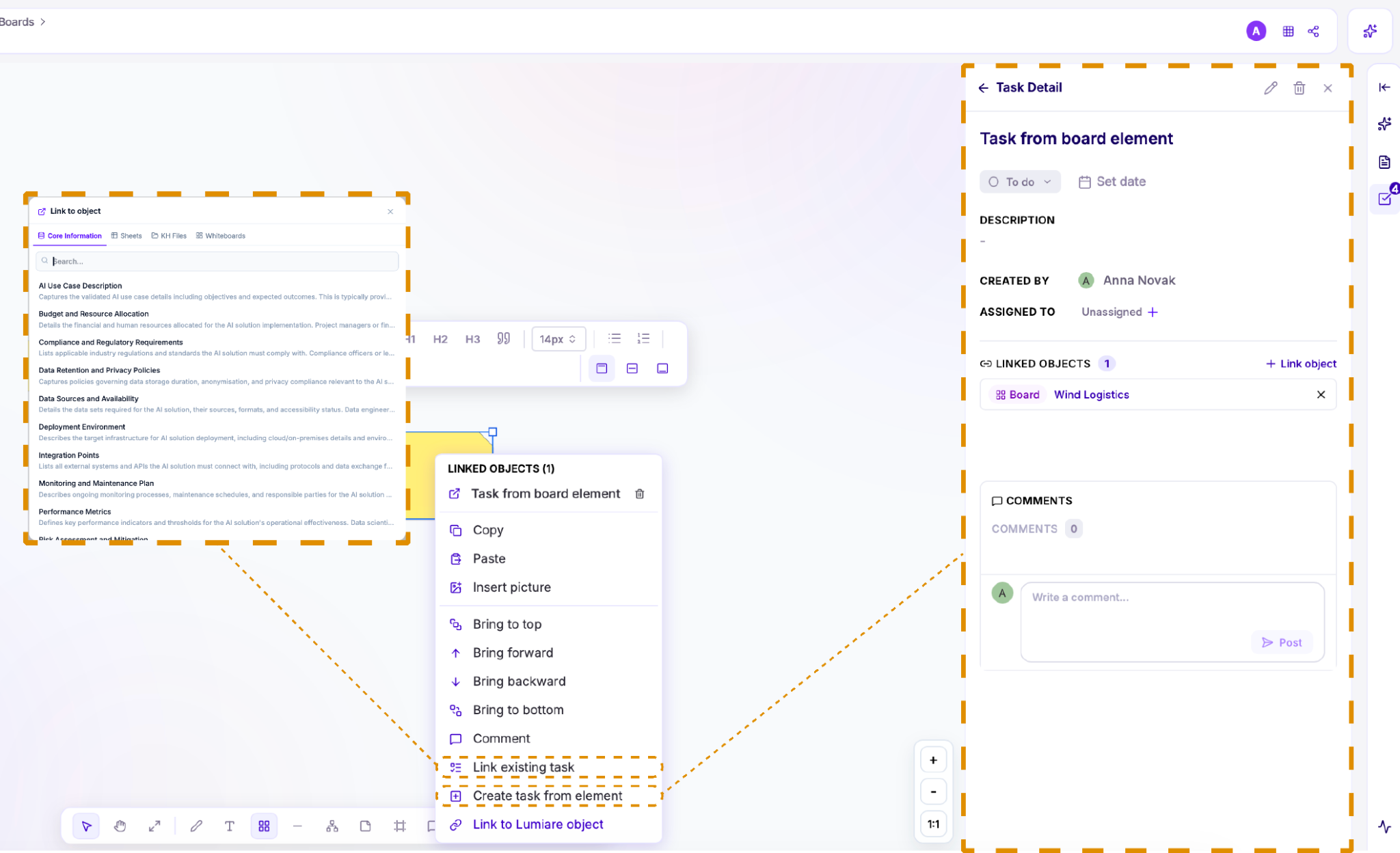Switch to the Whiteboards tab

tap(220, 236)
